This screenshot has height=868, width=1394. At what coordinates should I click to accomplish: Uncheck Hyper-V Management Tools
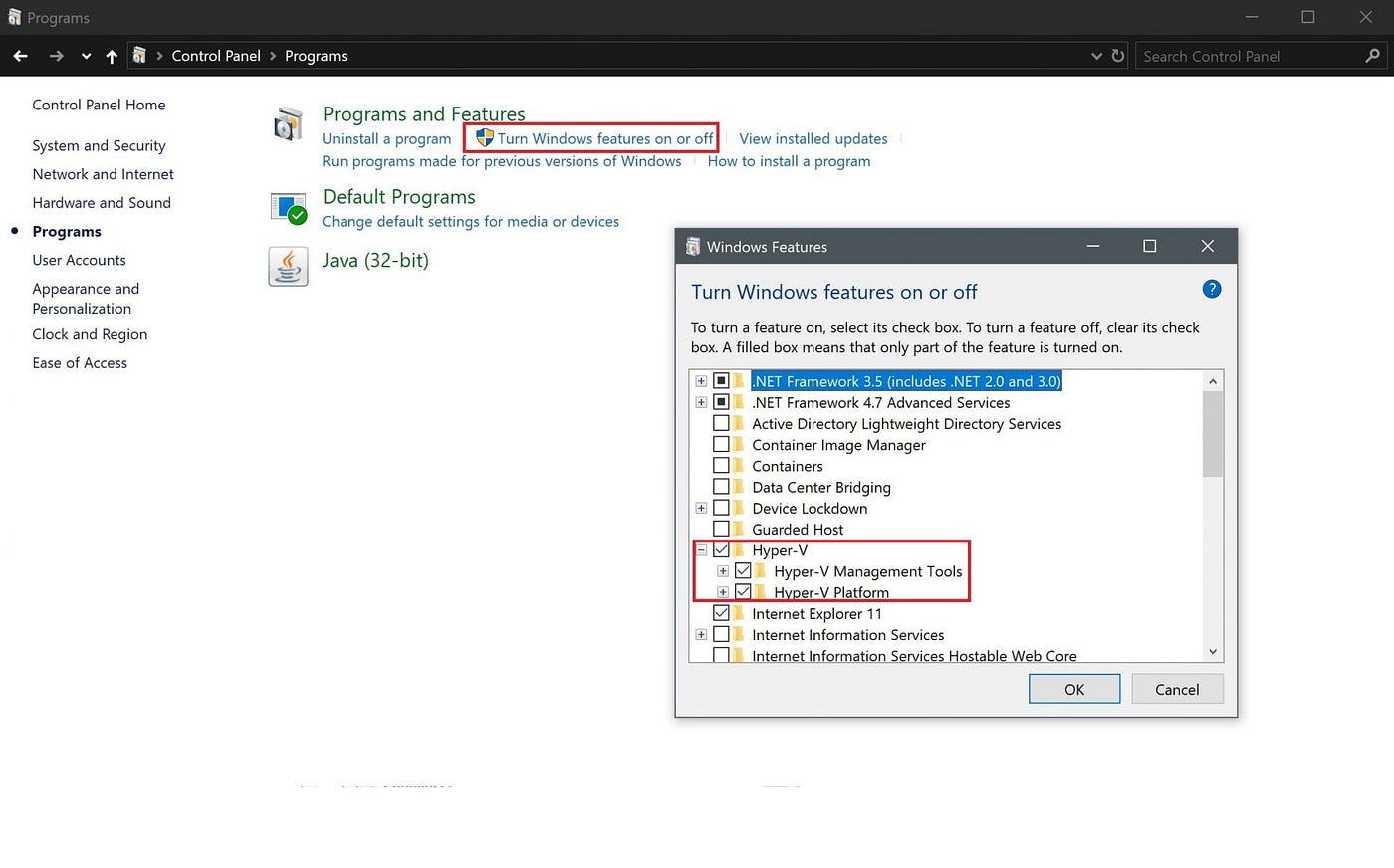coord(743,571)
